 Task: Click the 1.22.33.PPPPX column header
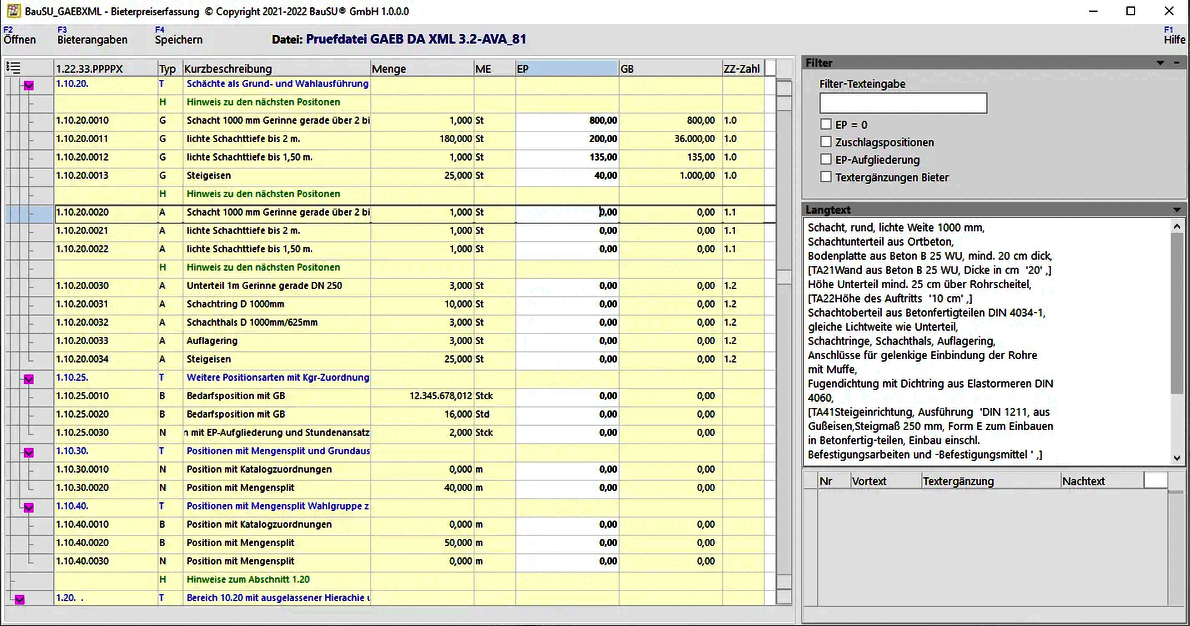(105, 69)
